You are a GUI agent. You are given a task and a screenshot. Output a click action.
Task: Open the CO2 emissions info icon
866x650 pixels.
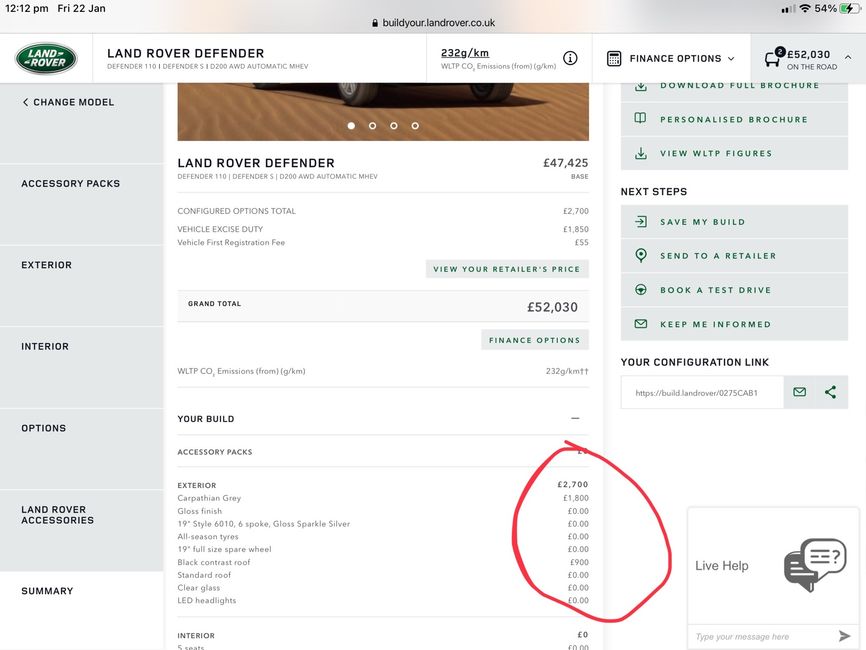click(570, 58)
